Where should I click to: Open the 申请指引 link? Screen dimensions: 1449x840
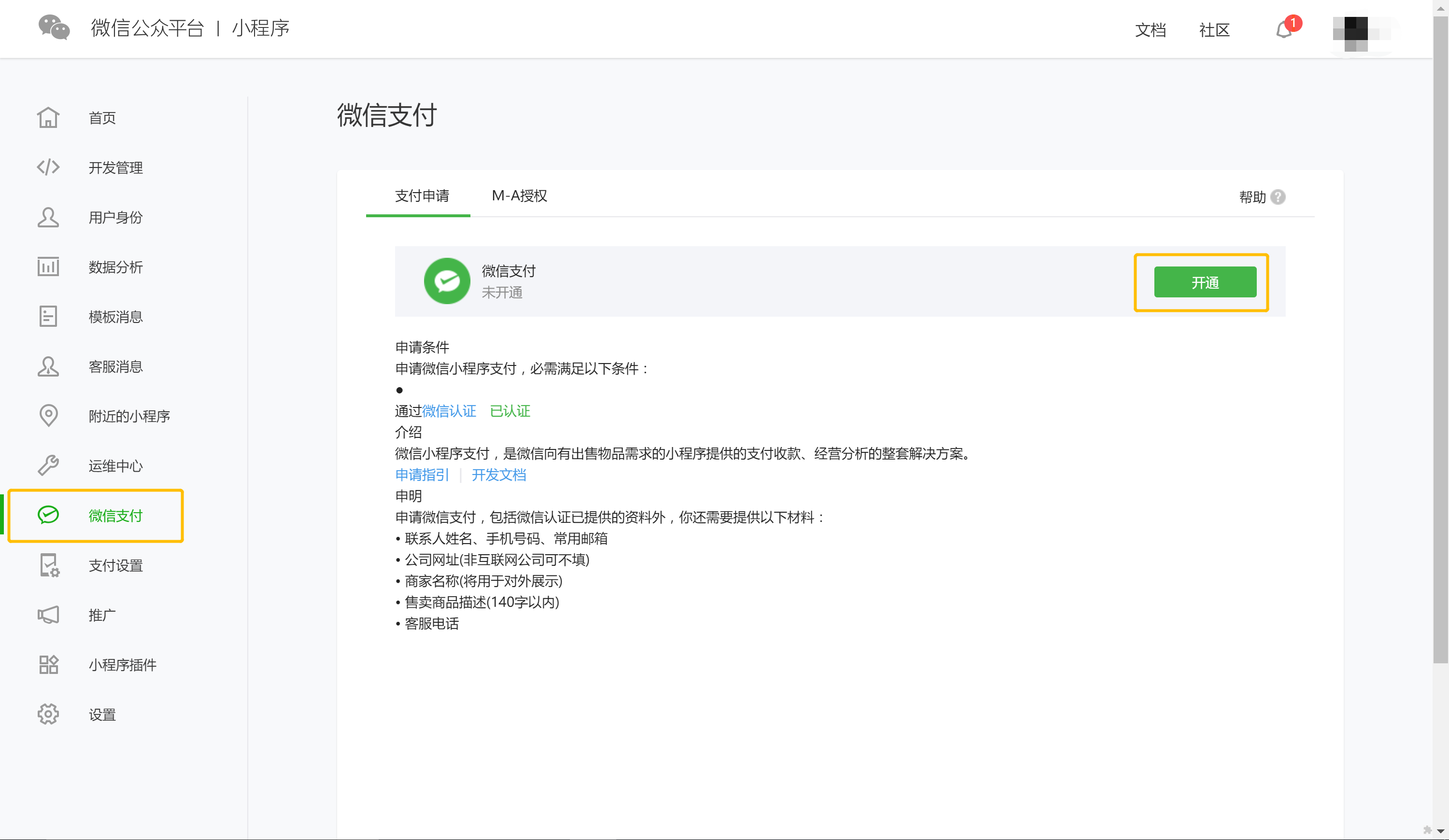click(422, 475)
